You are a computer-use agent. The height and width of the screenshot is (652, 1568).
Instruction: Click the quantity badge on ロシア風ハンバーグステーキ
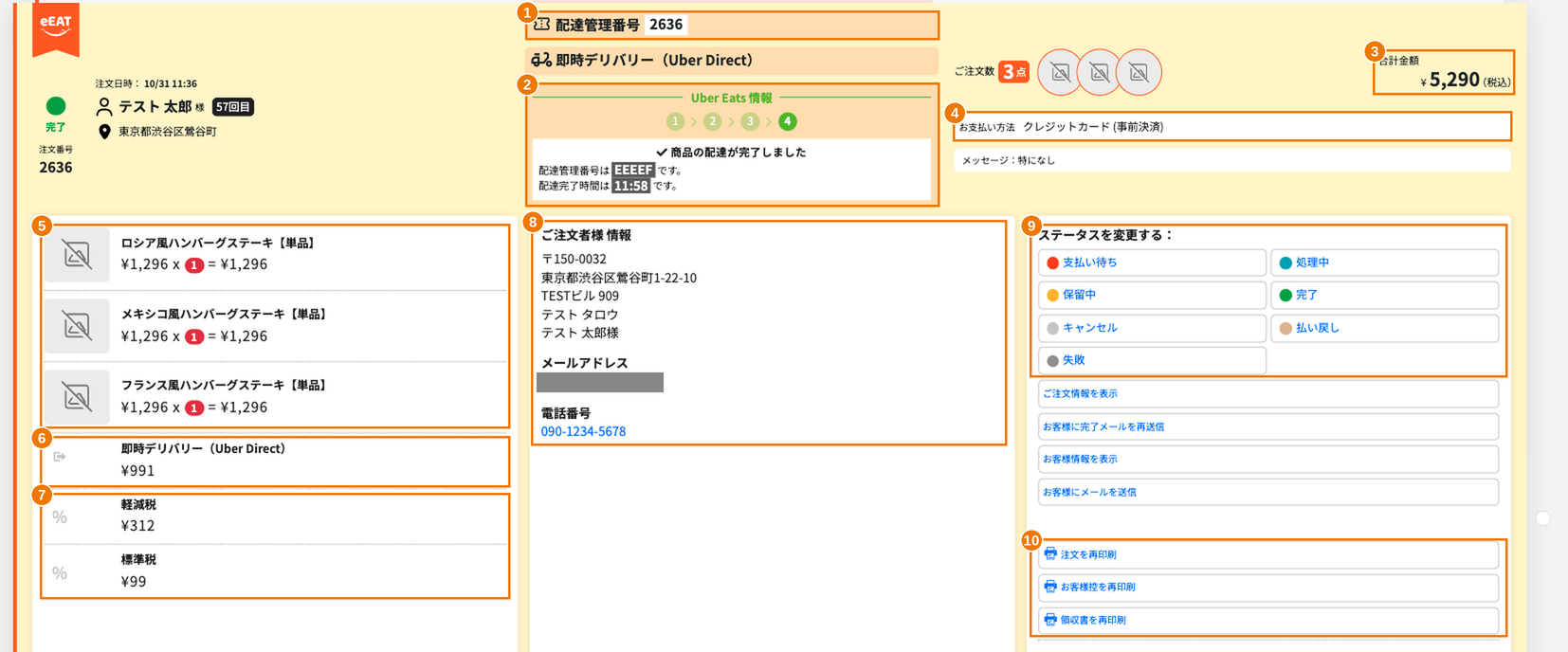click(x=194, y=265)
